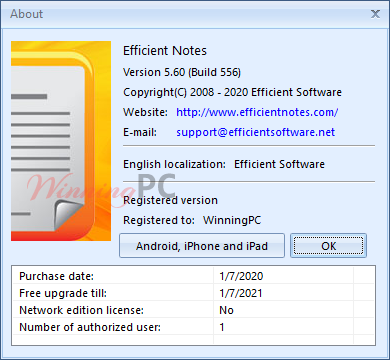Select the 1/7/2020 purchase date value
Image resolution: width=390 pixels, height=360 pixels.
click(241, 276)
